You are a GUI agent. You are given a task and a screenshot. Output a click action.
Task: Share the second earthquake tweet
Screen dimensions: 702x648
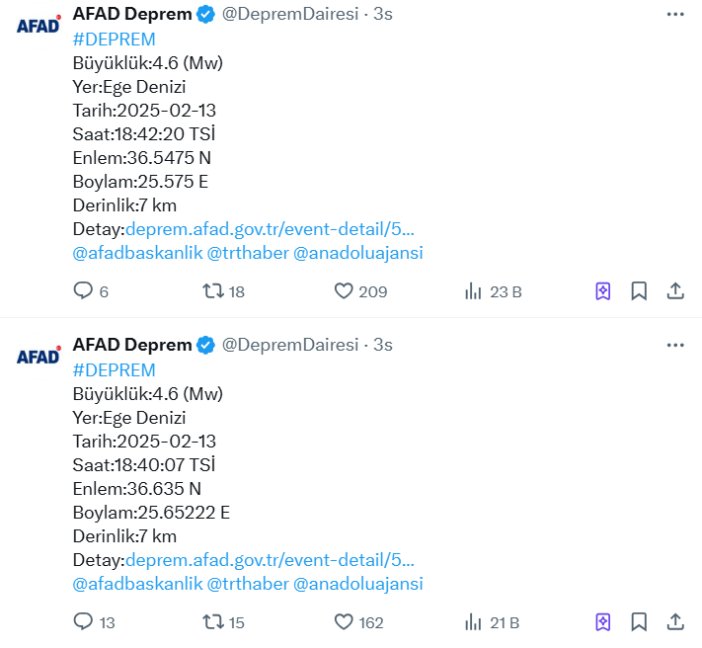[675, 622]
